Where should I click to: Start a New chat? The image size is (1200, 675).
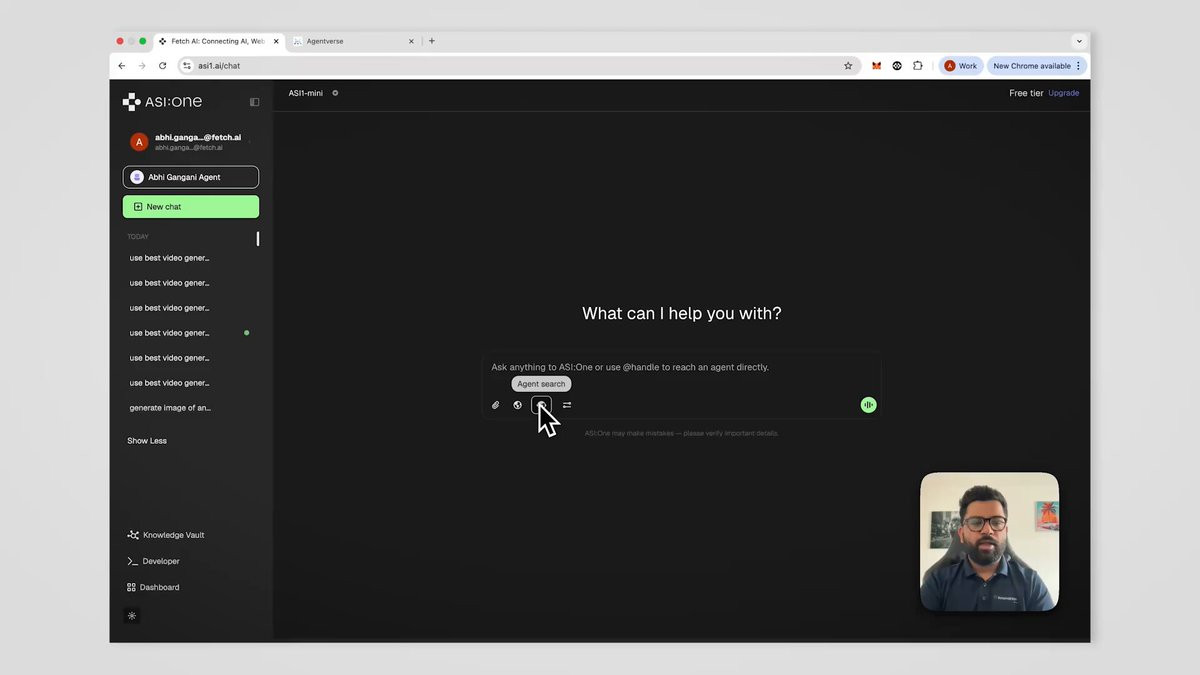coord(191,207)
